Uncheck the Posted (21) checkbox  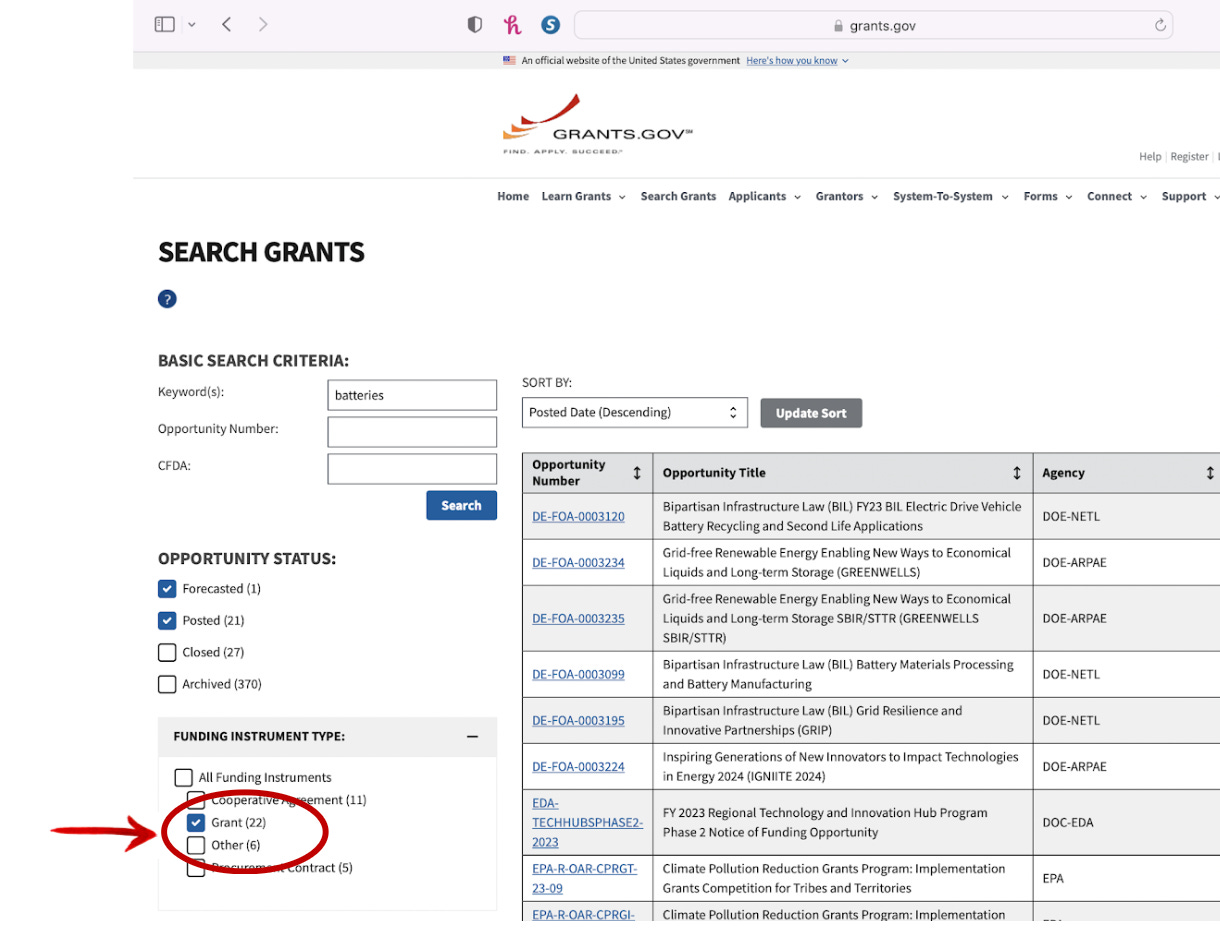(167, 621)
